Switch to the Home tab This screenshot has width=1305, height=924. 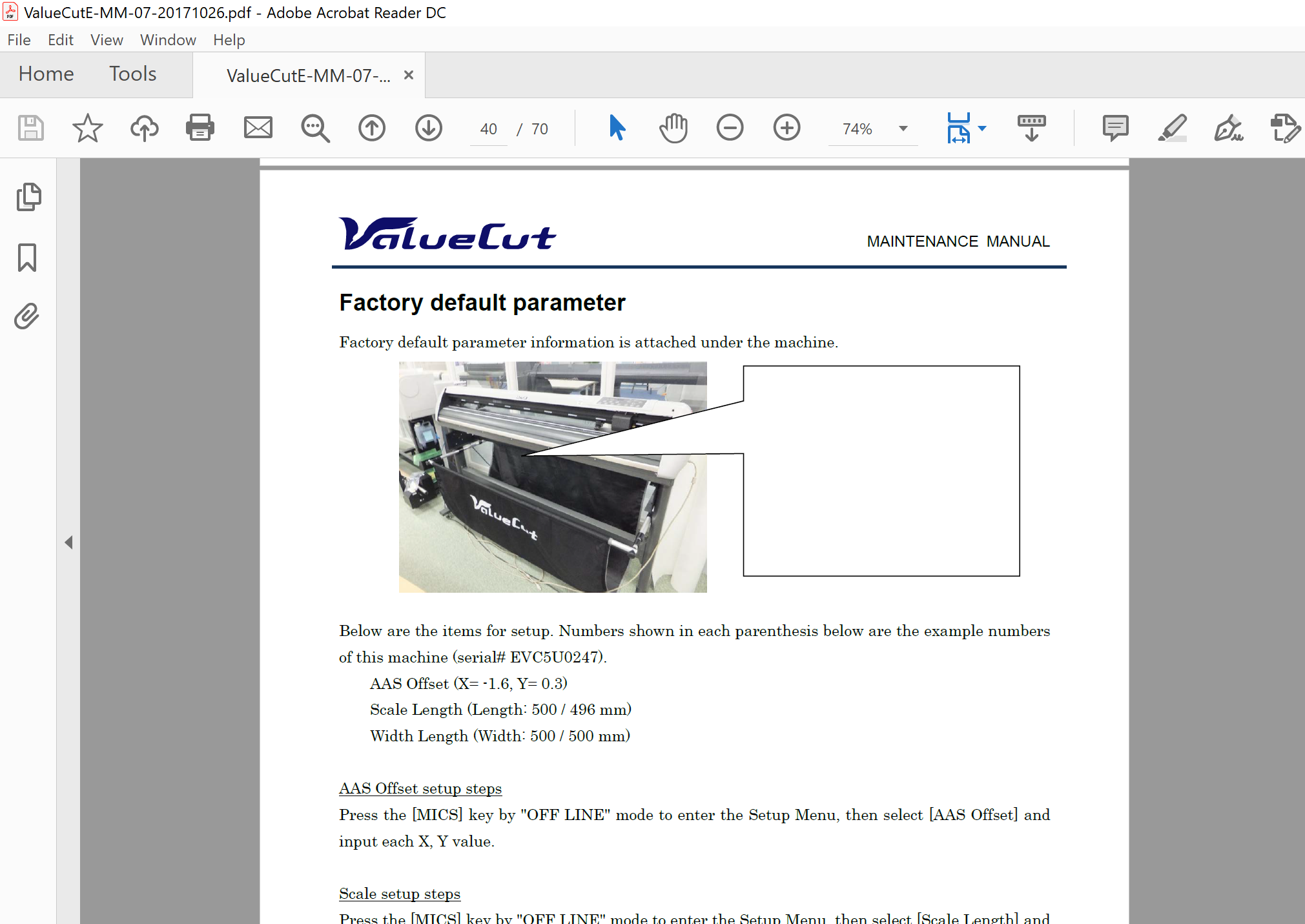[x=46, y=74]
